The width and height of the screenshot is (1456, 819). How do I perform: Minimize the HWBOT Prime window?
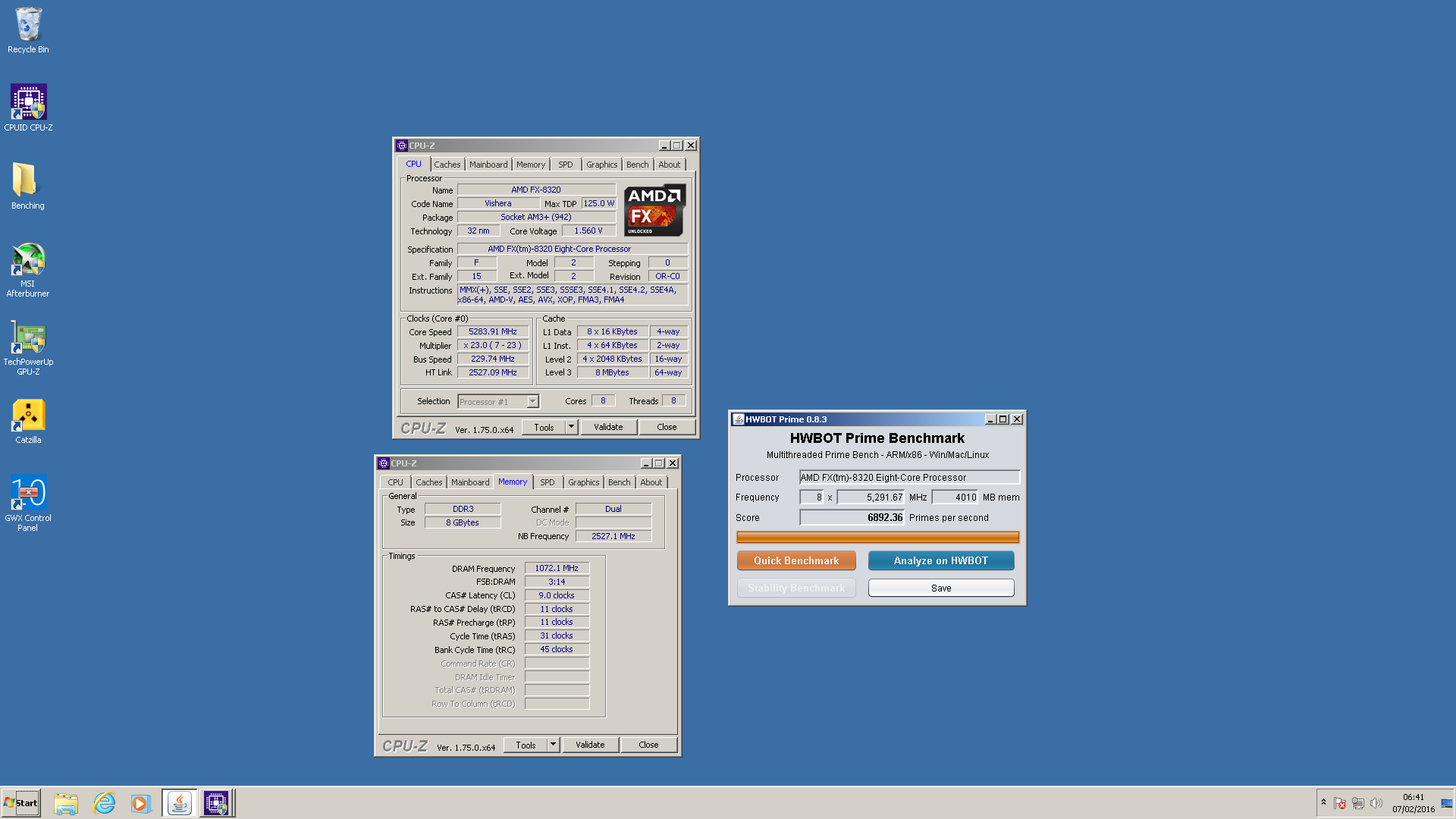tap(990, 419)
